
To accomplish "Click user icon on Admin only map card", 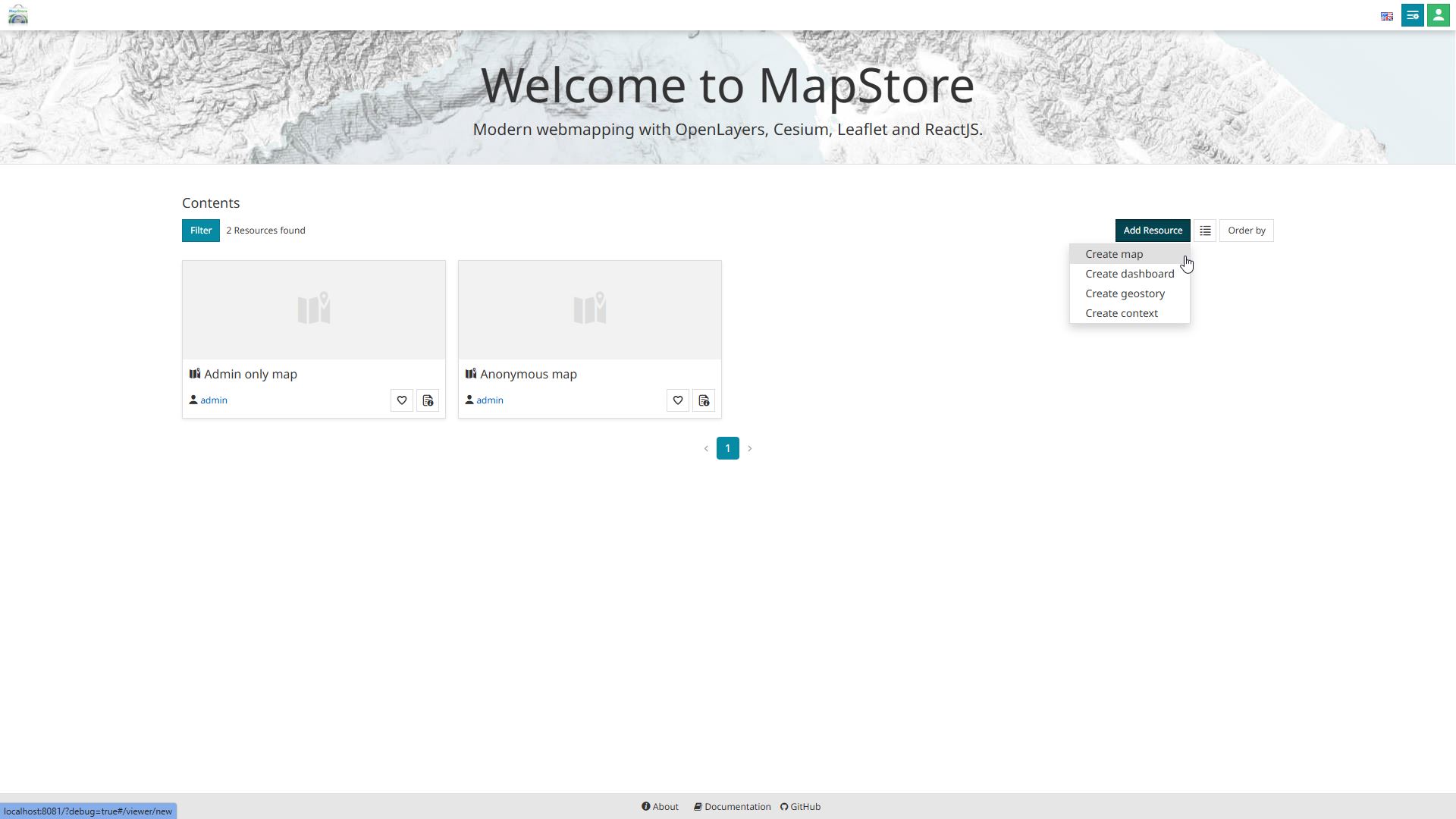I will click(193, 400).
